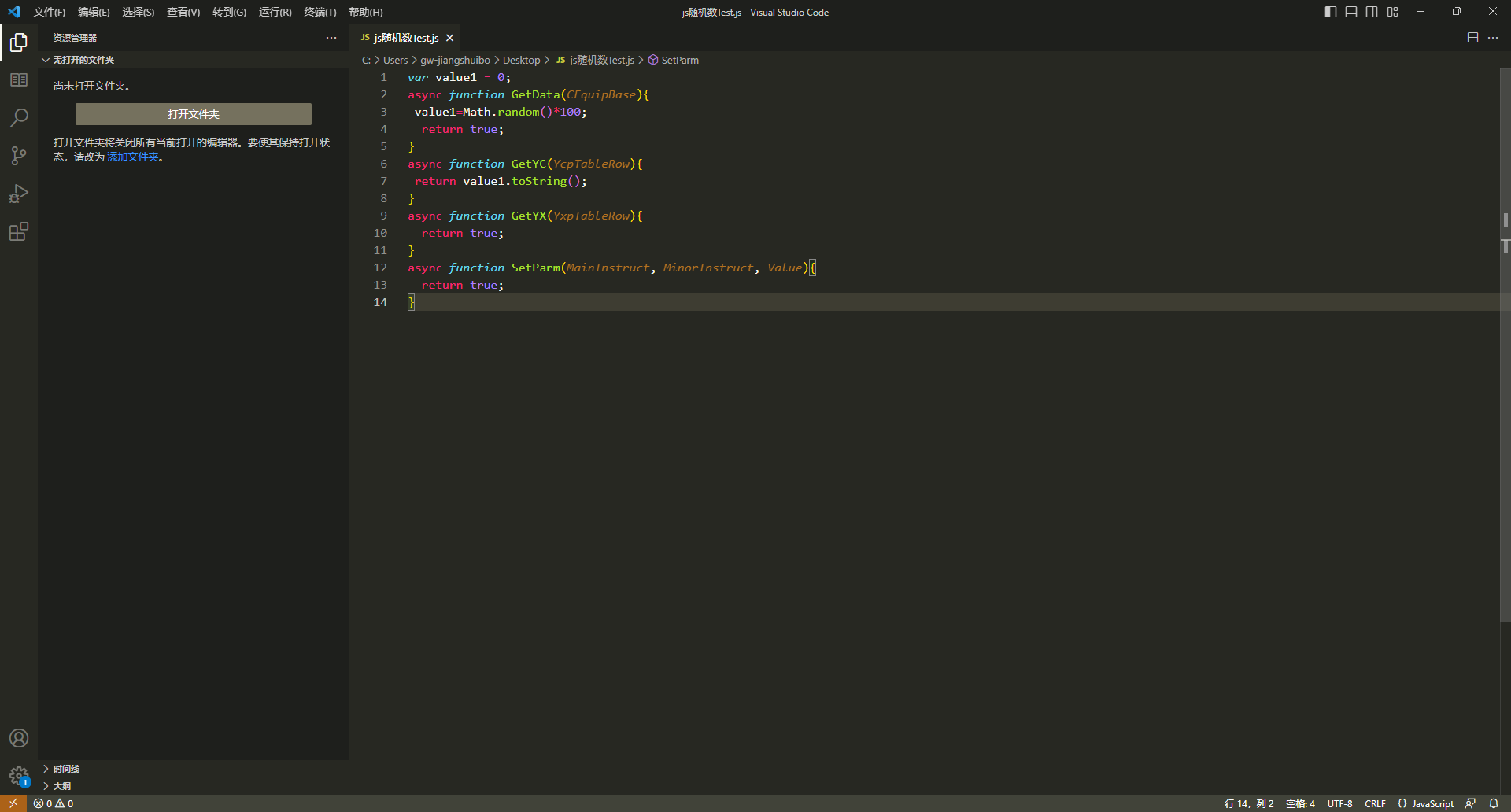Select the js随机数Test.js editor tab

[405, 38]
